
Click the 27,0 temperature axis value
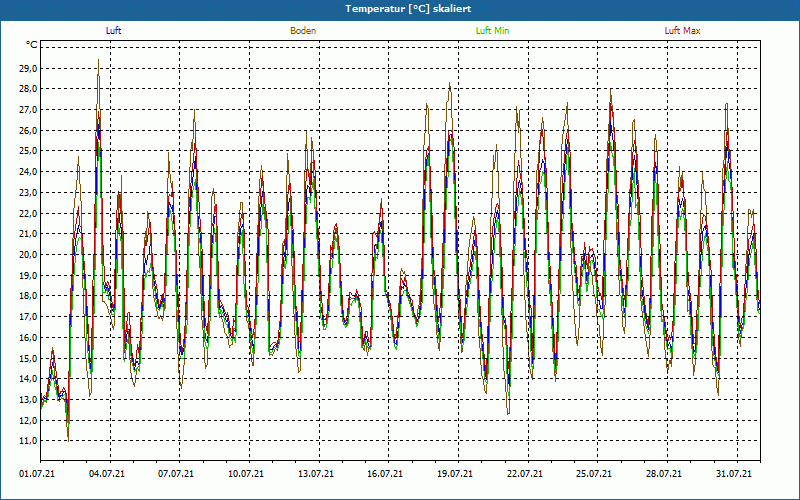coord(28,110)
